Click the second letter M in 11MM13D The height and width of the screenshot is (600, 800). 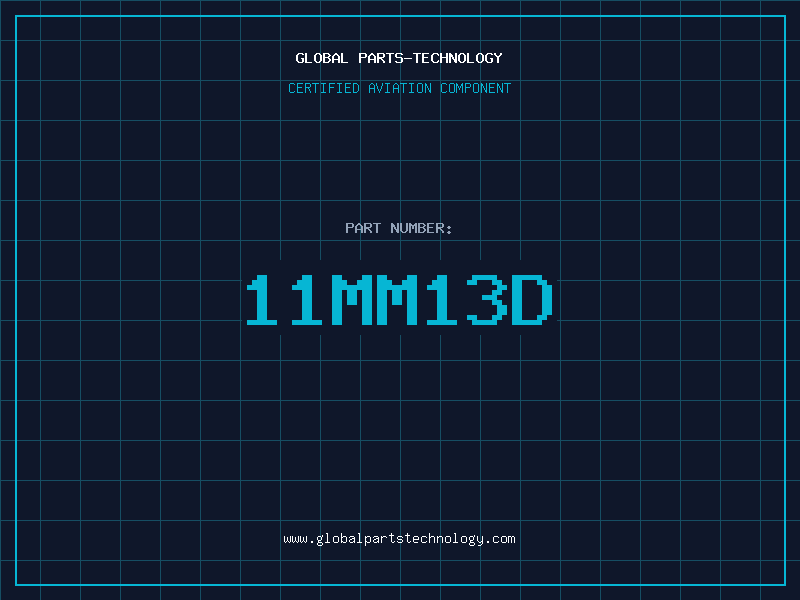pos(397,299)
